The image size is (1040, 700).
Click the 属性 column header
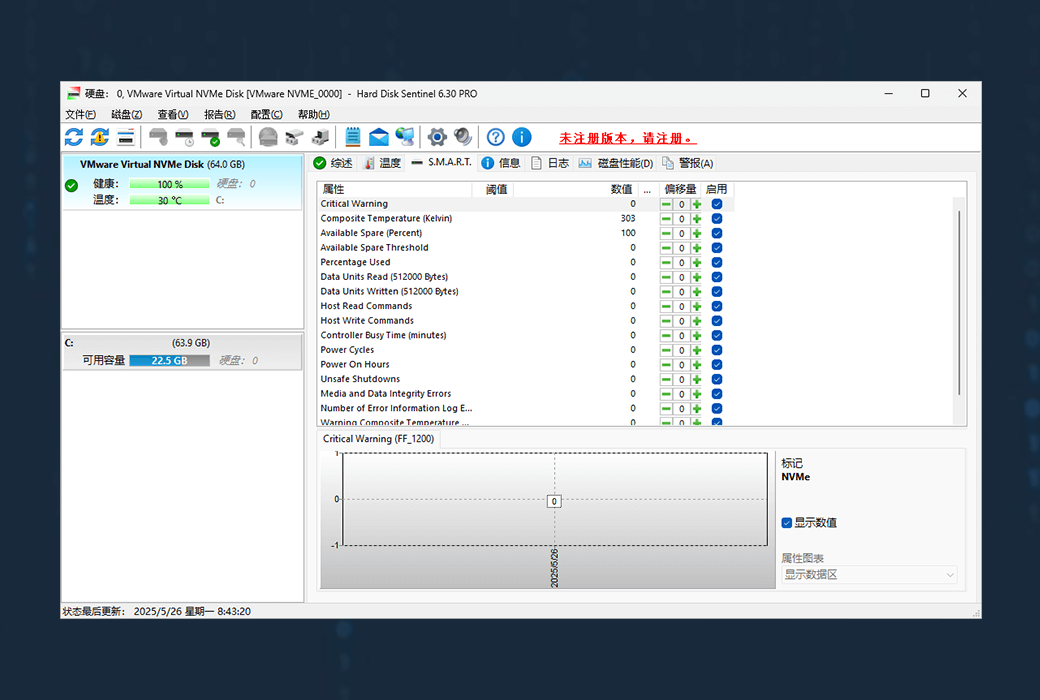pos(395,189)
